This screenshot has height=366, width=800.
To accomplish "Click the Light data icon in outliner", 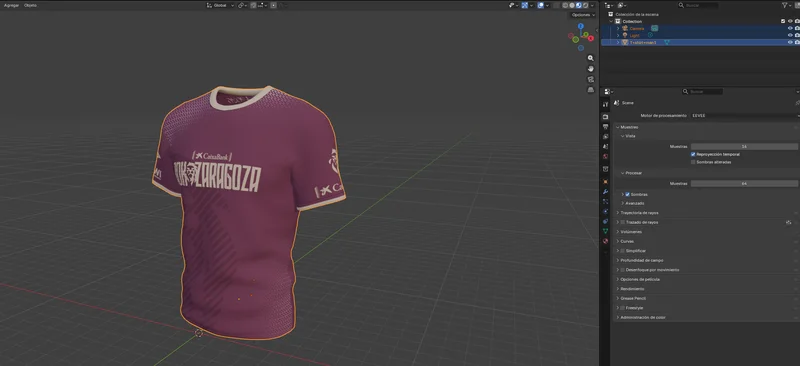I will (651, 35).
